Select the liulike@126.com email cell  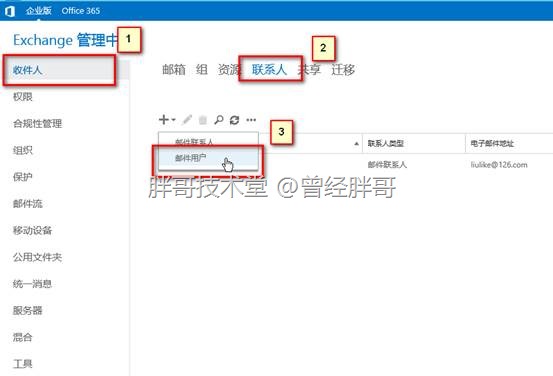pos(499,165)
